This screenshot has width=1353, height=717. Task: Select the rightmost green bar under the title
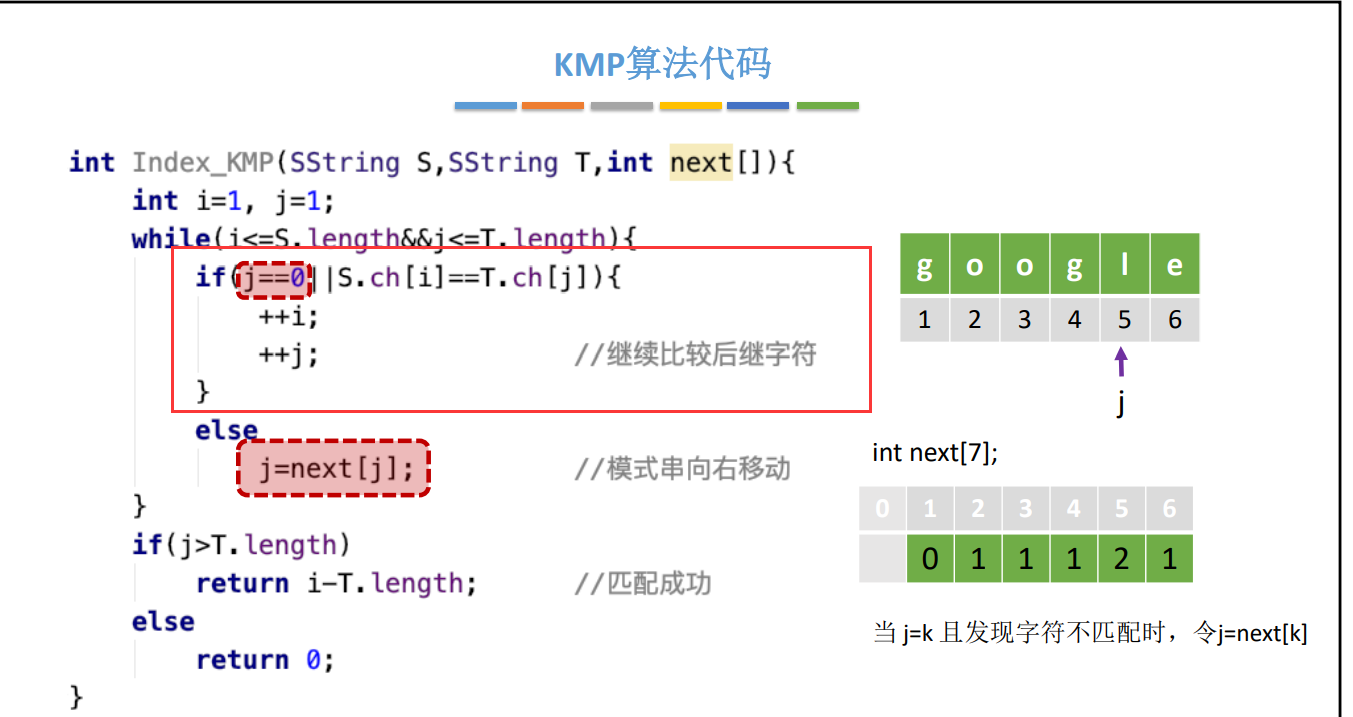coord(827,104)
